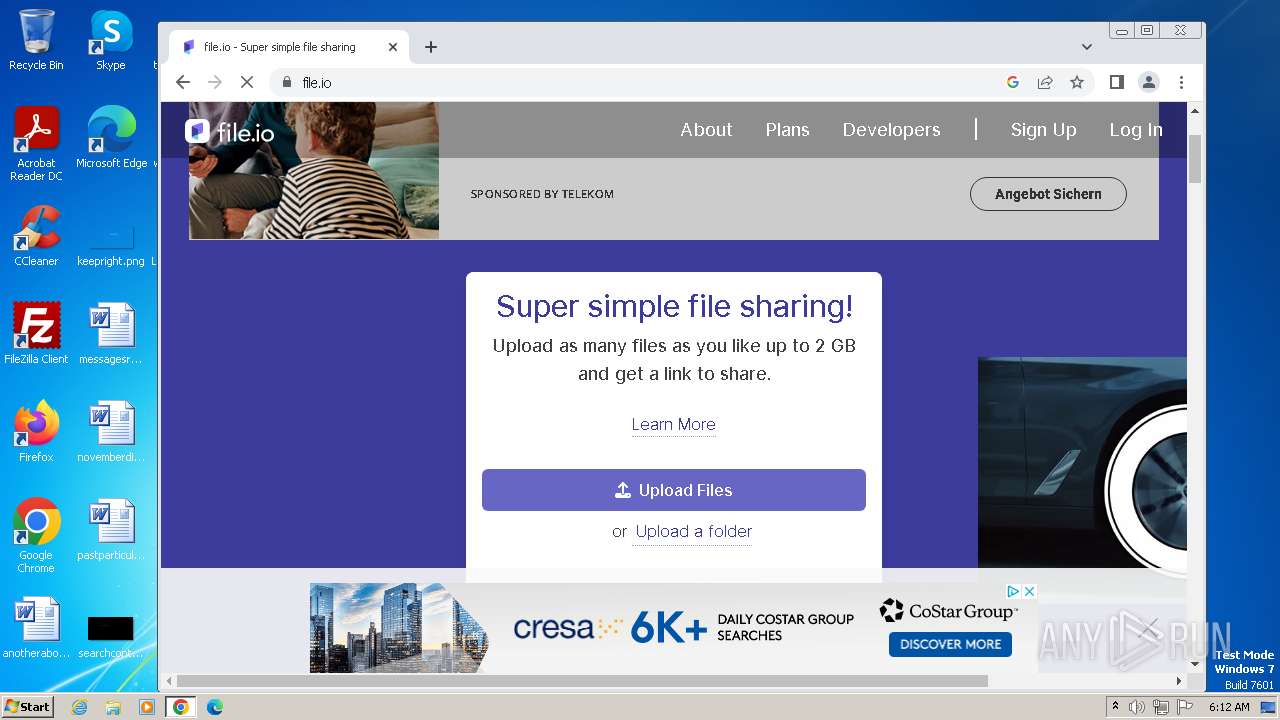Click the file.io logo

pyautogui.click(x=230, y=132)
